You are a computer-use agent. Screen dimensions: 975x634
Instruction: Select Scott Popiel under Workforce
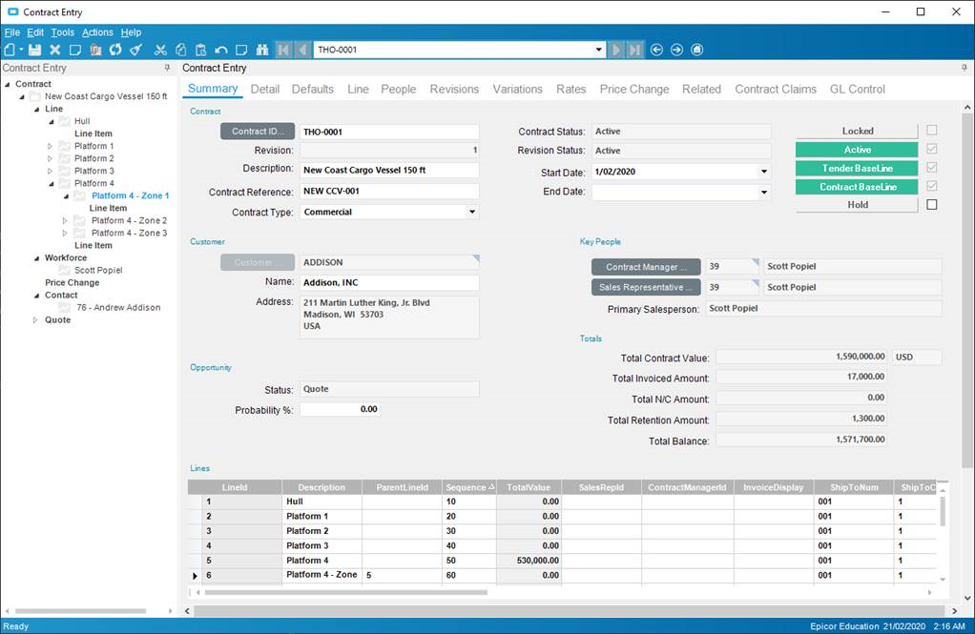[x=98, y=270]
